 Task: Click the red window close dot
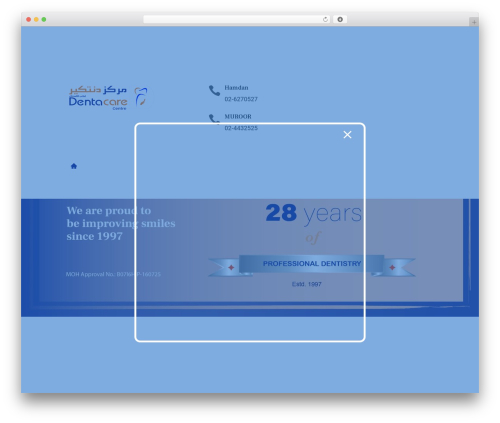29,19
